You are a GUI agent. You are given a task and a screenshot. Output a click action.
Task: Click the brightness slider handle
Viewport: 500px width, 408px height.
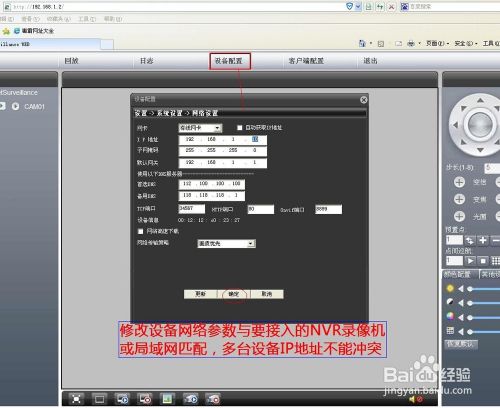point(470,289)
